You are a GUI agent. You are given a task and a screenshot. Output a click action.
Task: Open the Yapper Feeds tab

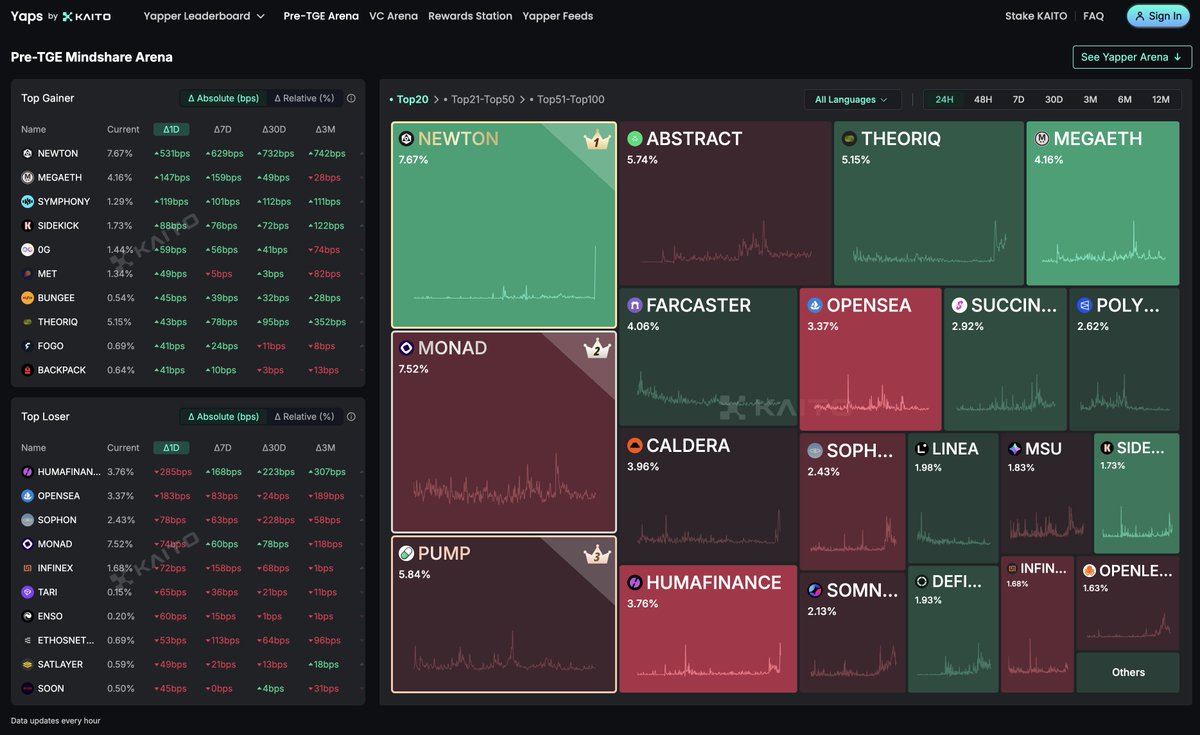pyautogui.click(x=557, y=16)
